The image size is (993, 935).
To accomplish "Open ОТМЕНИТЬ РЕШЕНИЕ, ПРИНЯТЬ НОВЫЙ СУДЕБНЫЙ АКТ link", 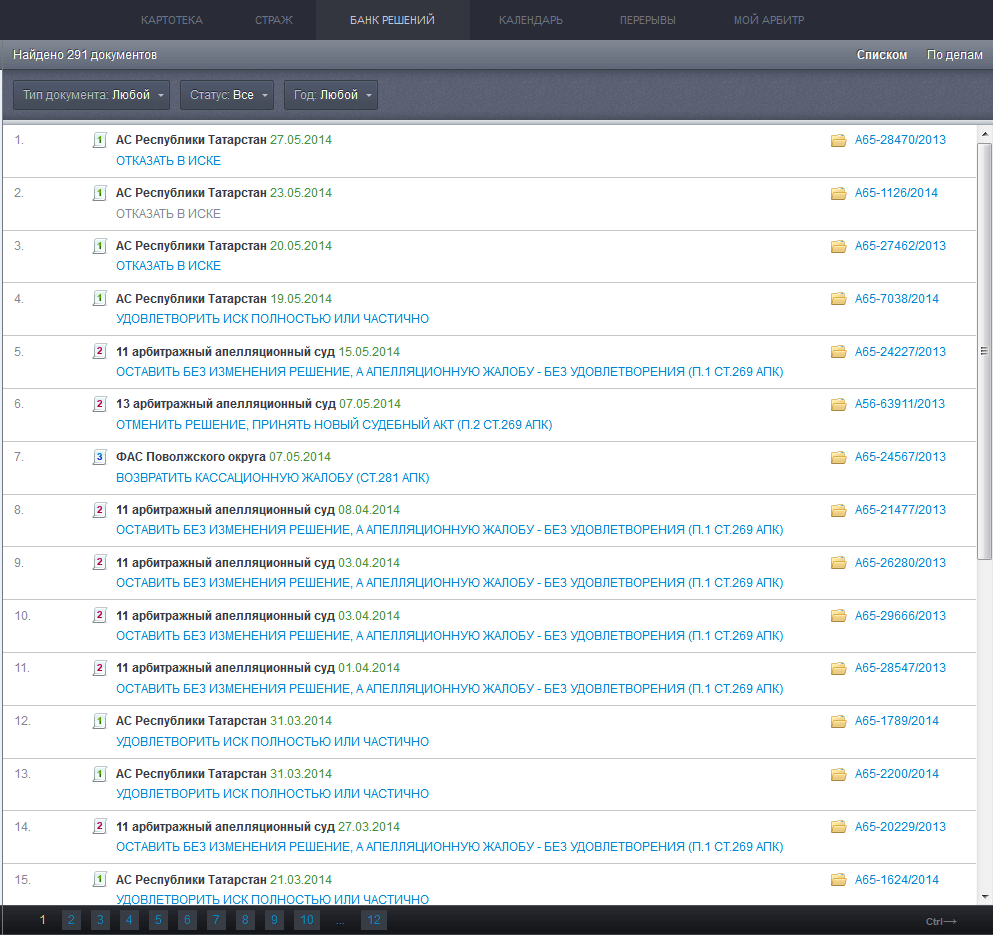I will 334,425.
